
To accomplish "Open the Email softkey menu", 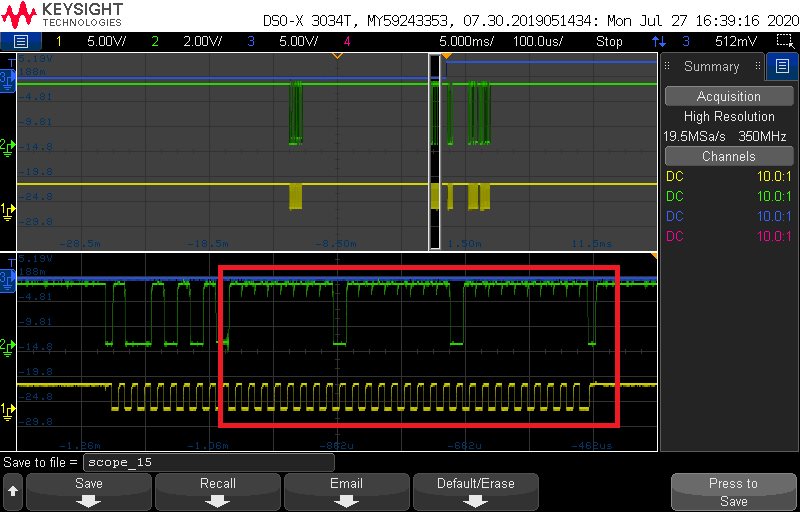I will (347, 492).
